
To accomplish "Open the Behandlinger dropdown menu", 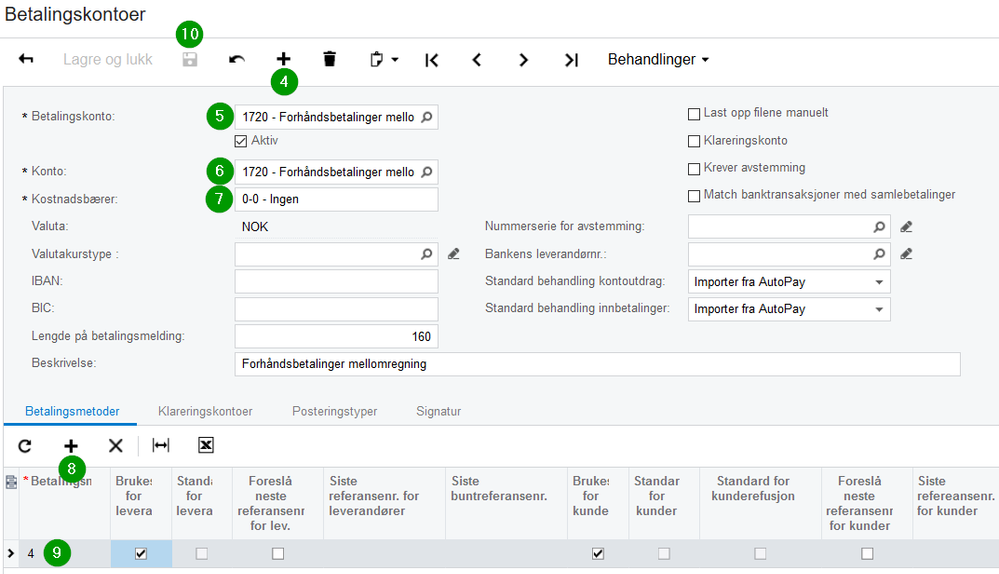I will pyautogui.click(x=658, y=60).
